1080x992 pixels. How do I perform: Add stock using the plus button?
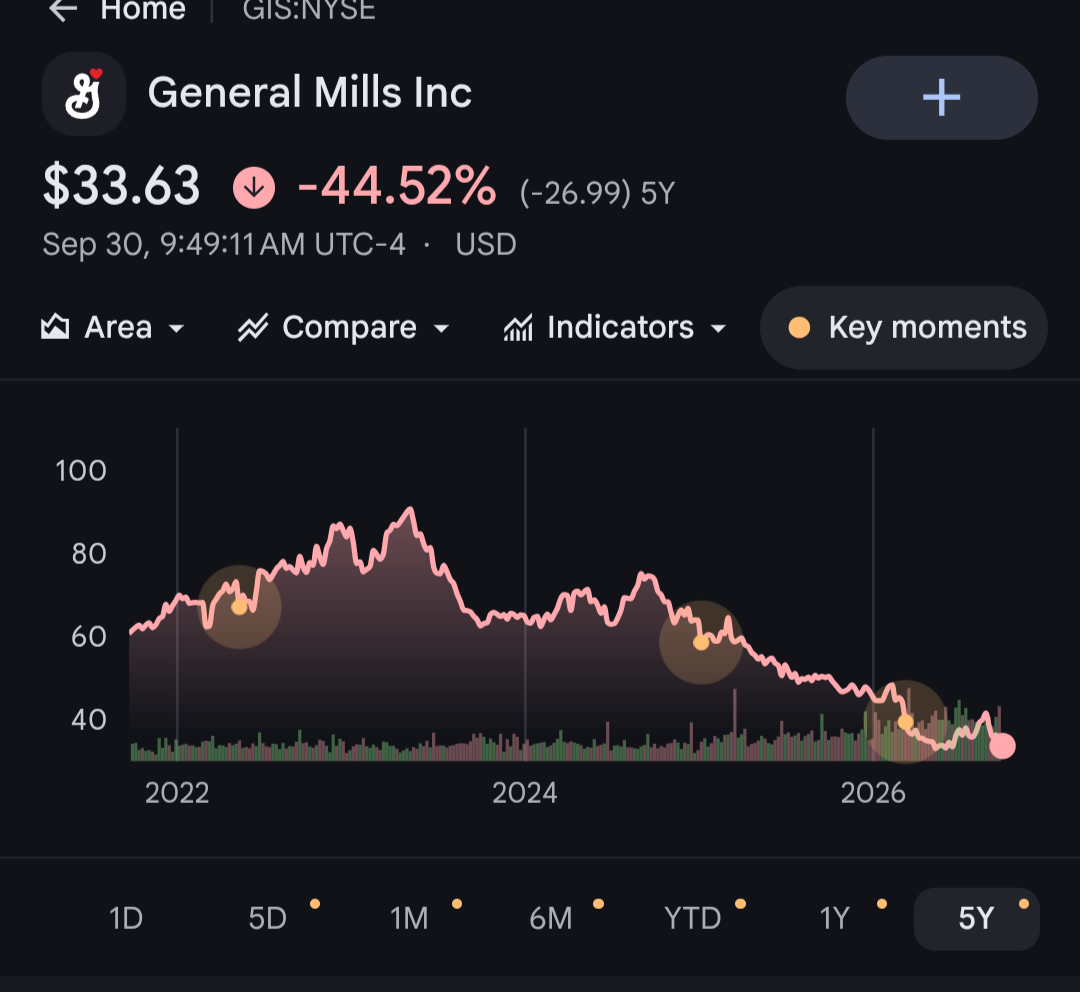point(941,98)
